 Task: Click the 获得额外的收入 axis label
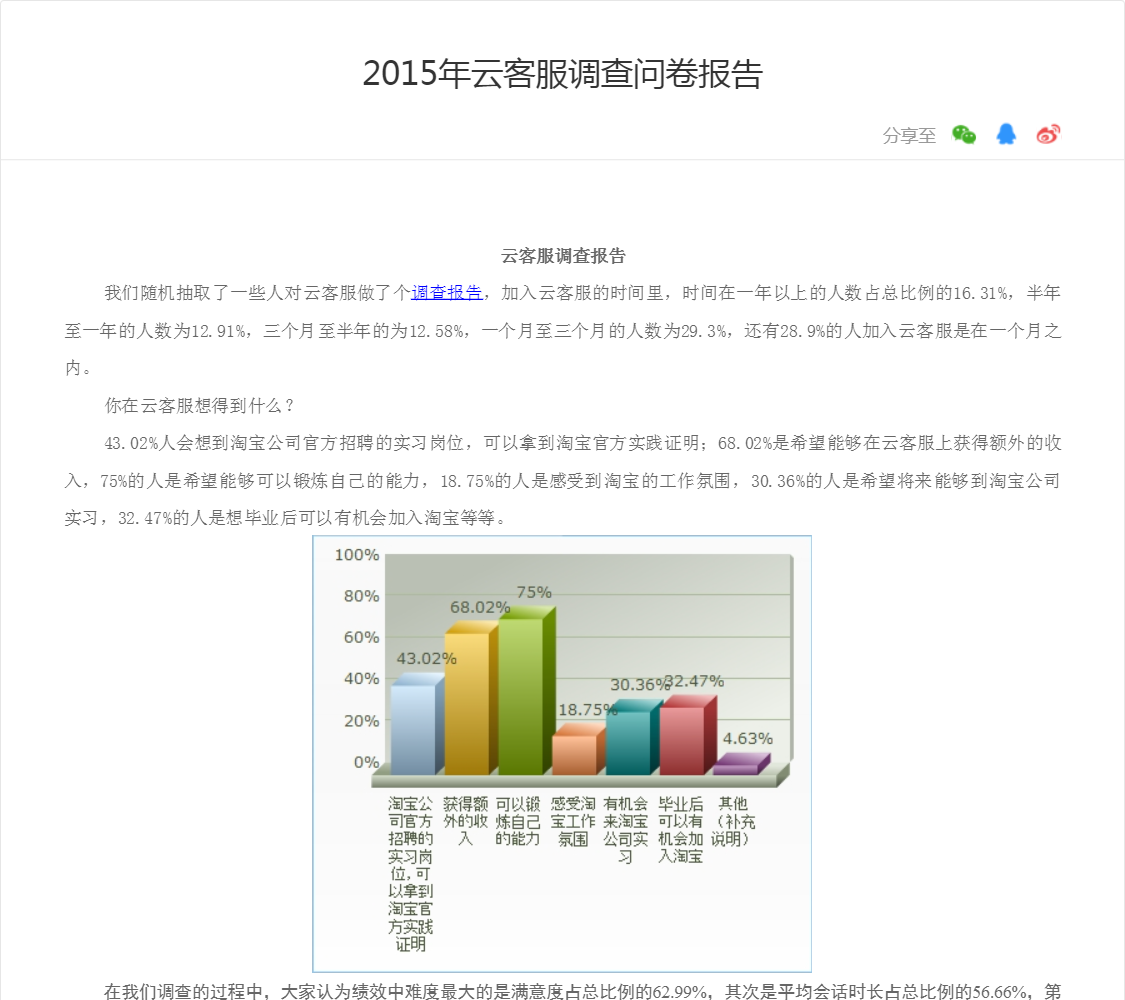pos(465,821)
